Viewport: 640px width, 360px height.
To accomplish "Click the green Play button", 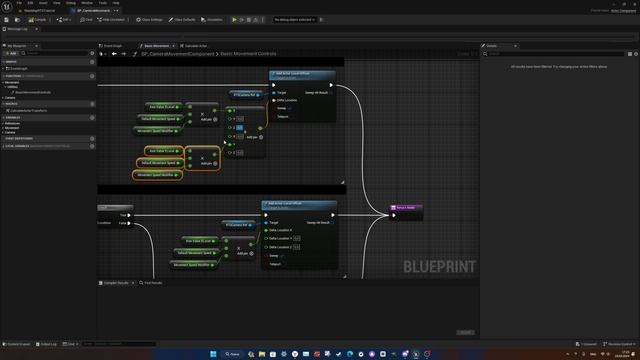I will coord(234,20).
